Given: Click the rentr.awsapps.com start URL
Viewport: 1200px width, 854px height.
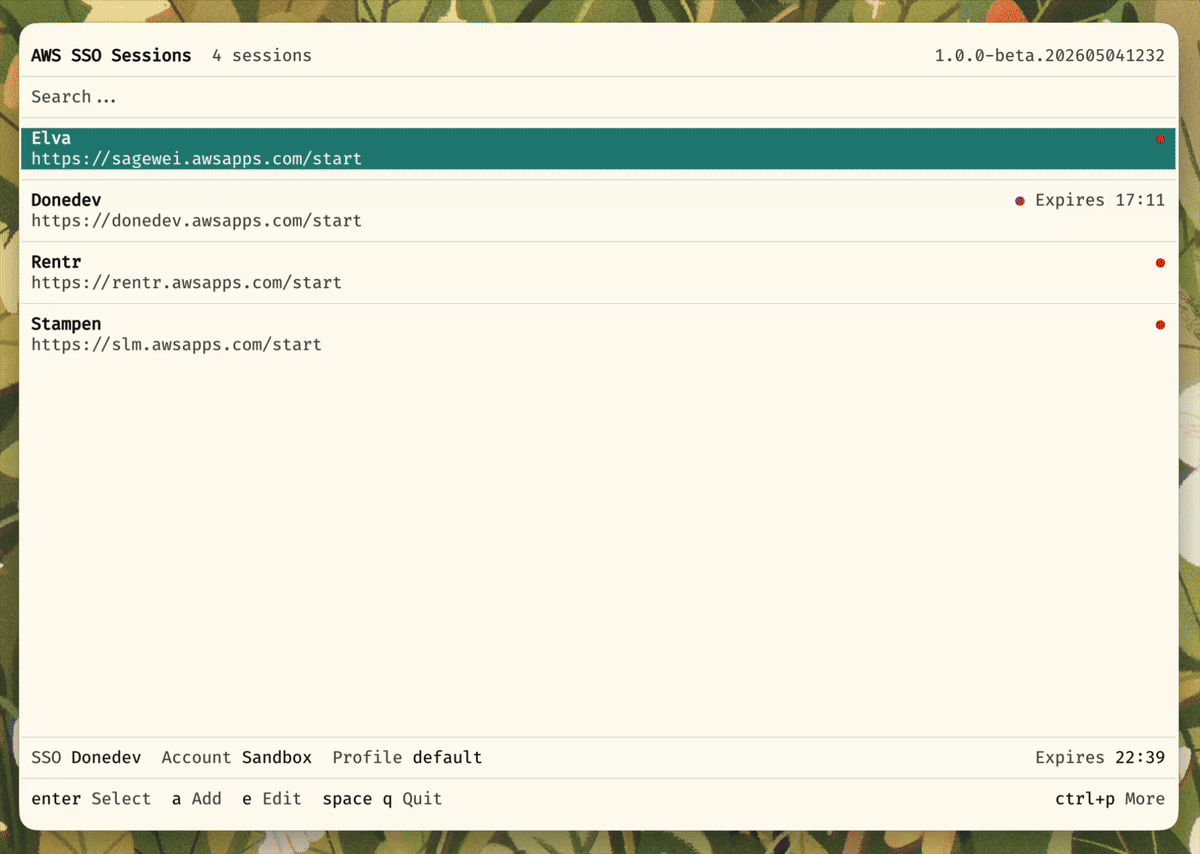Looking at the screenshot, I should pos(186,283).
